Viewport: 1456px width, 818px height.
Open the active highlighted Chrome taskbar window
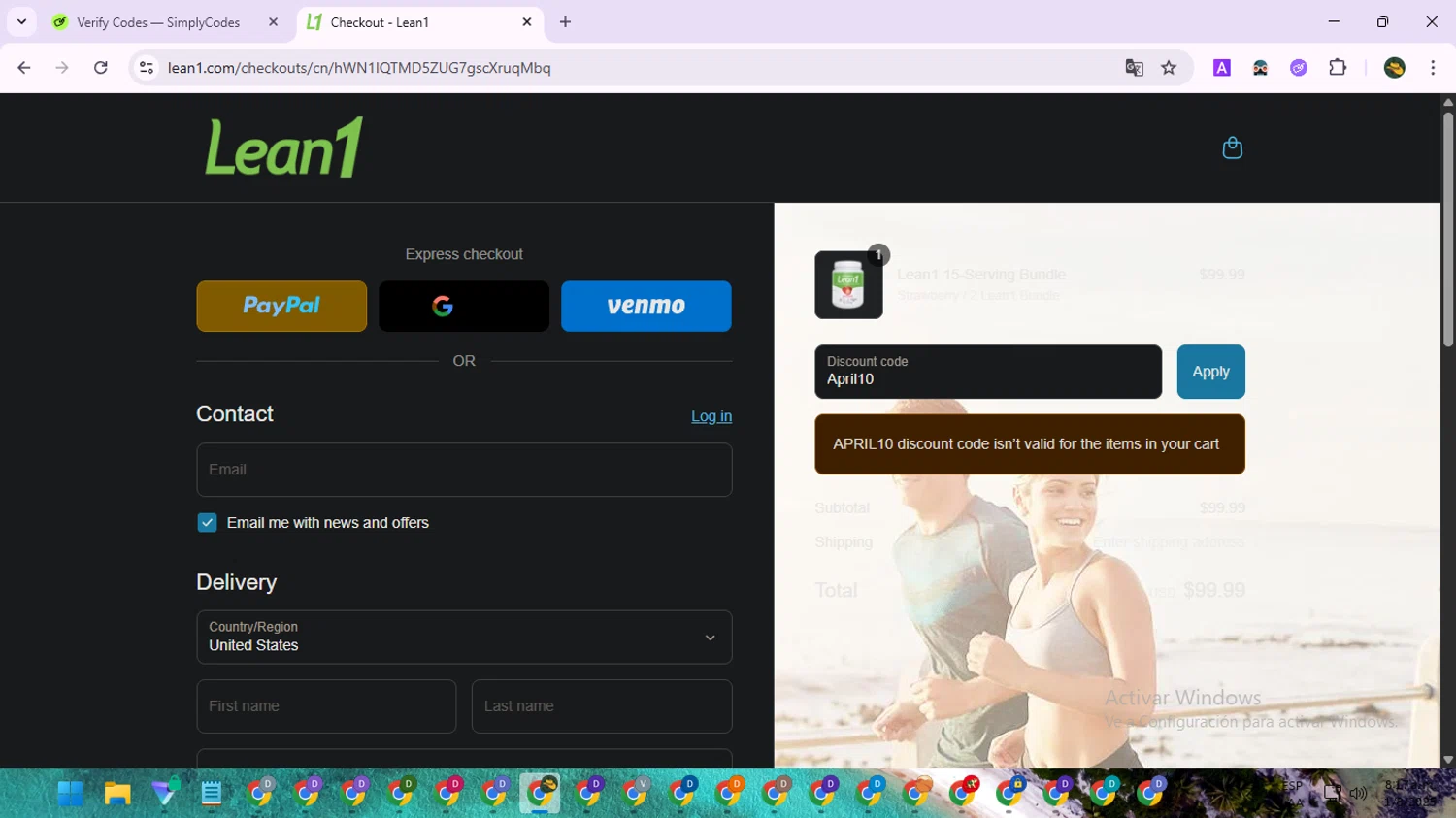(540, 794)
